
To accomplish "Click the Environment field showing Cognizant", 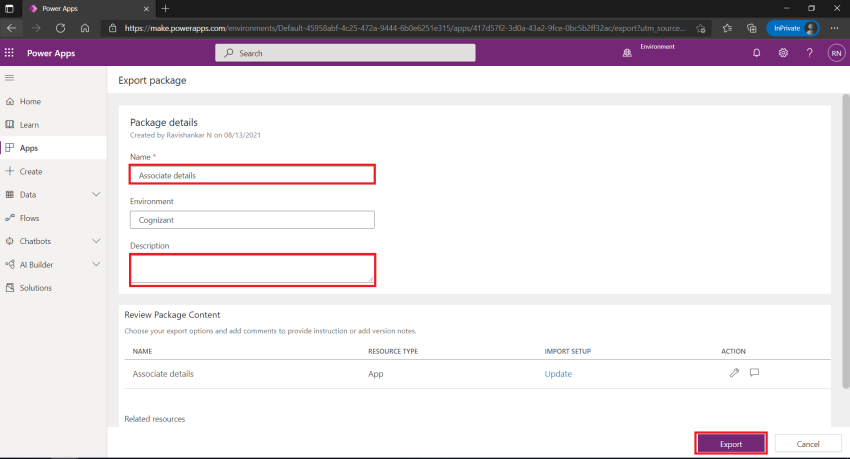I will (252, 219).
